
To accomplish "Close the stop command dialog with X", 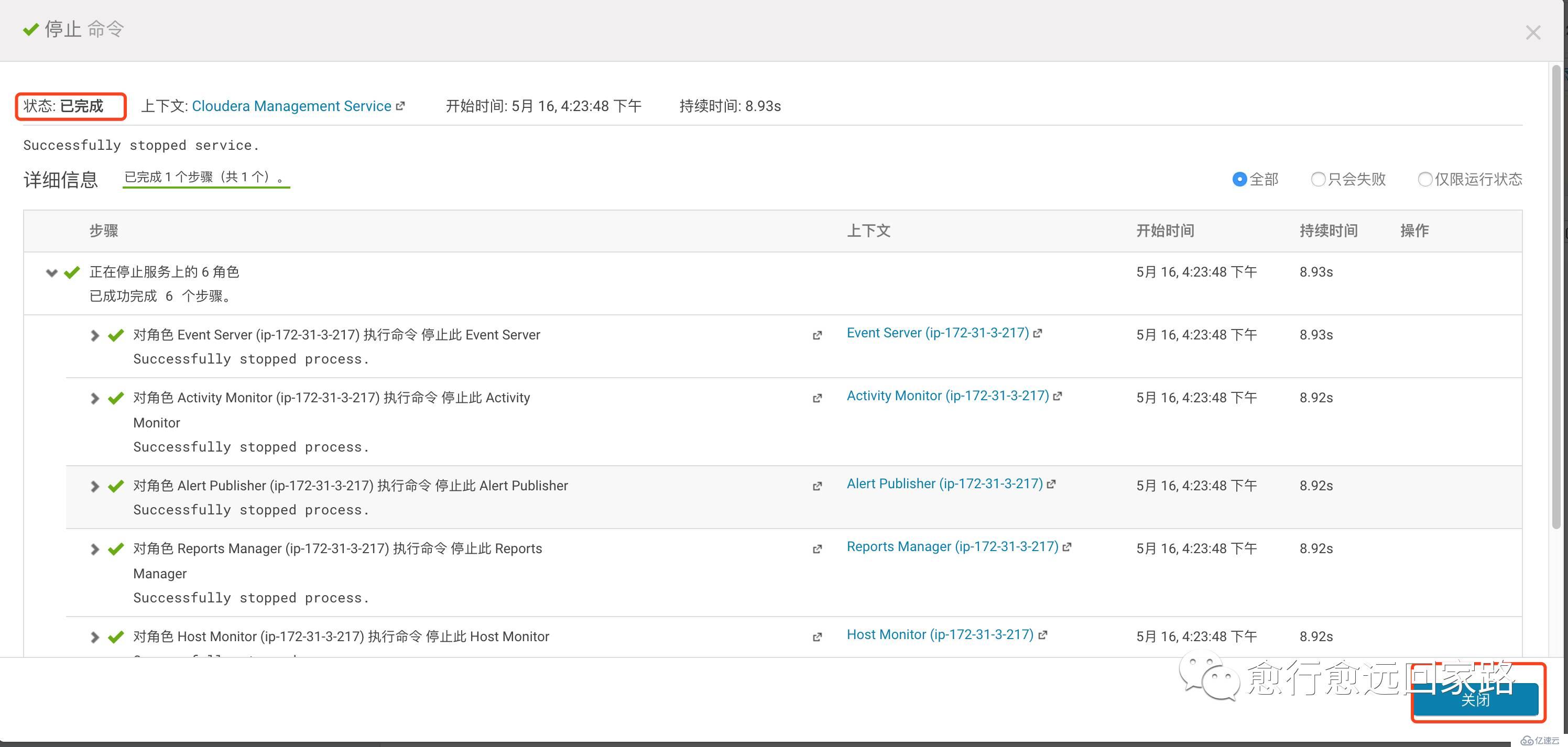I will (x=1533, y=33).
